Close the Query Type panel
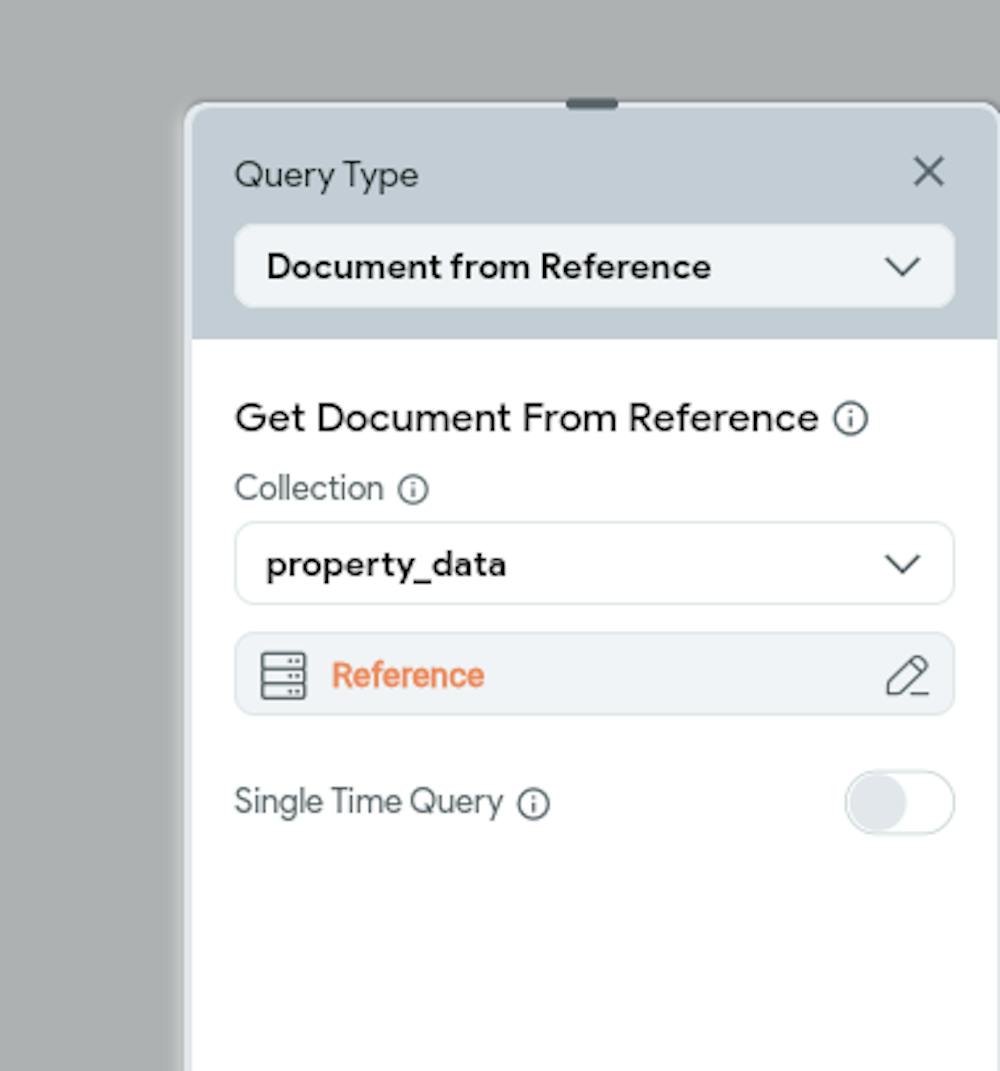The image size is (1000, 1071). 928,172
